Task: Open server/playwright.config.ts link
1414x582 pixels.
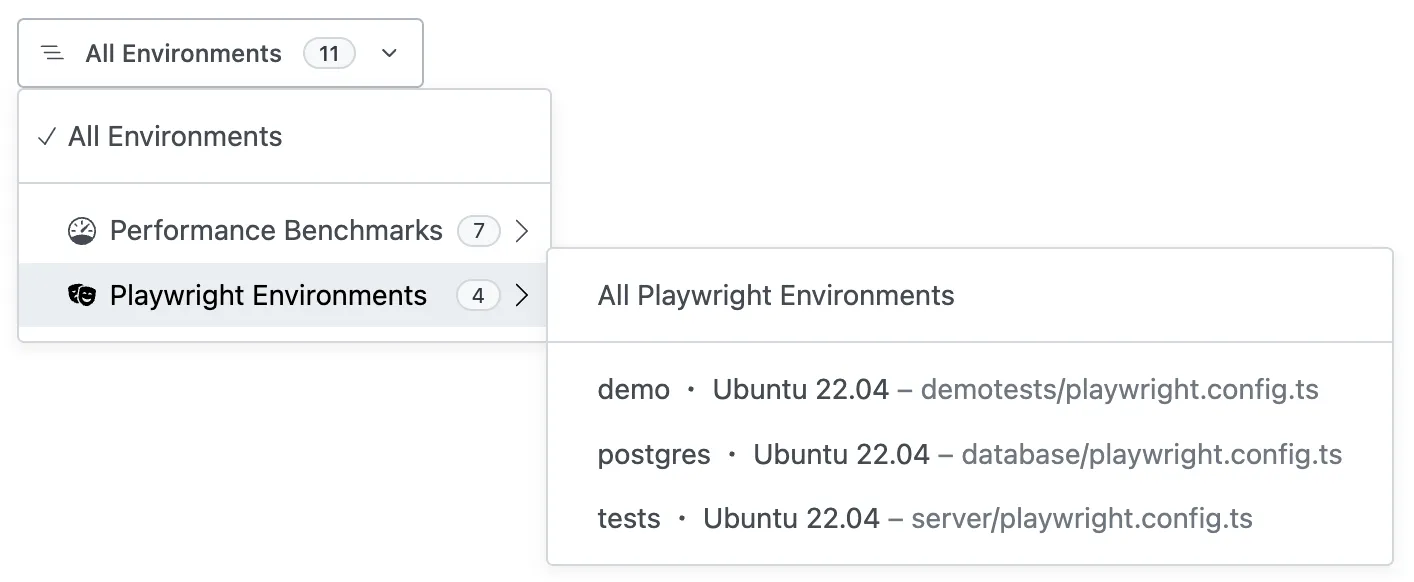Action: click(x=1084, y=518)
